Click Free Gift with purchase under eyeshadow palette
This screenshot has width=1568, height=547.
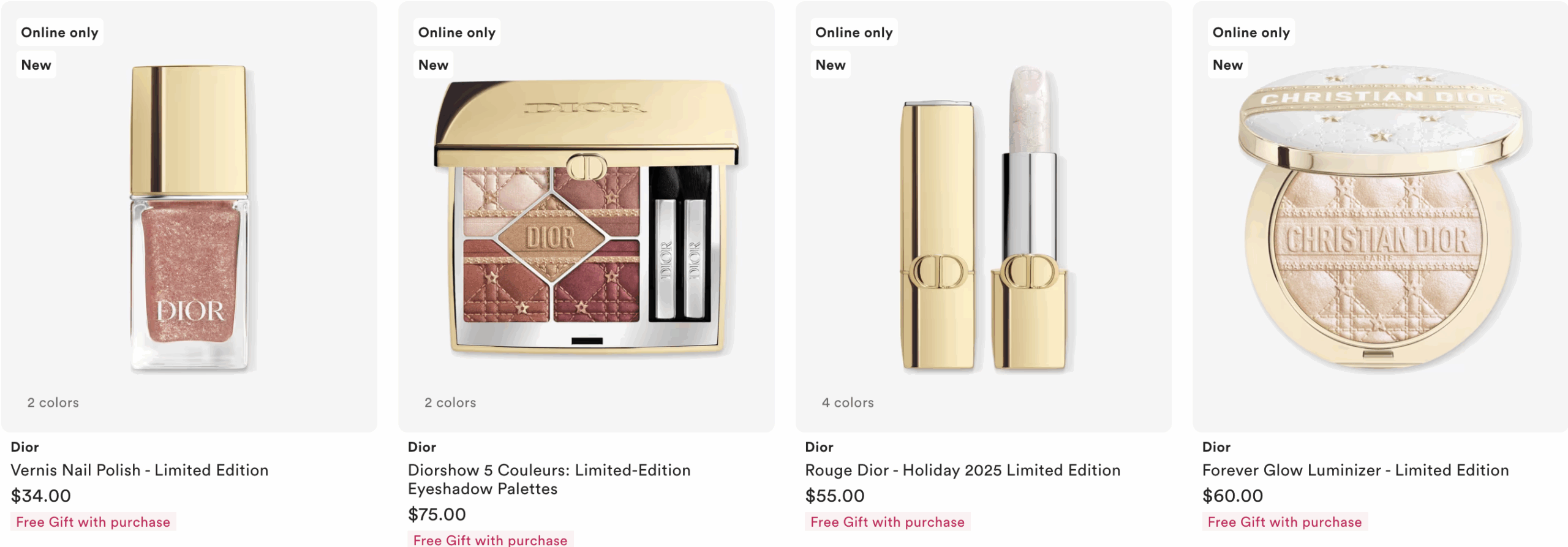coord(491,540)
